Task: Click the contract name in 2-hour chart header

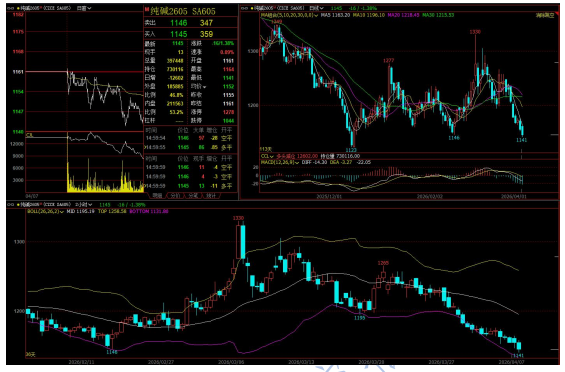Action: tap(45, 204)
